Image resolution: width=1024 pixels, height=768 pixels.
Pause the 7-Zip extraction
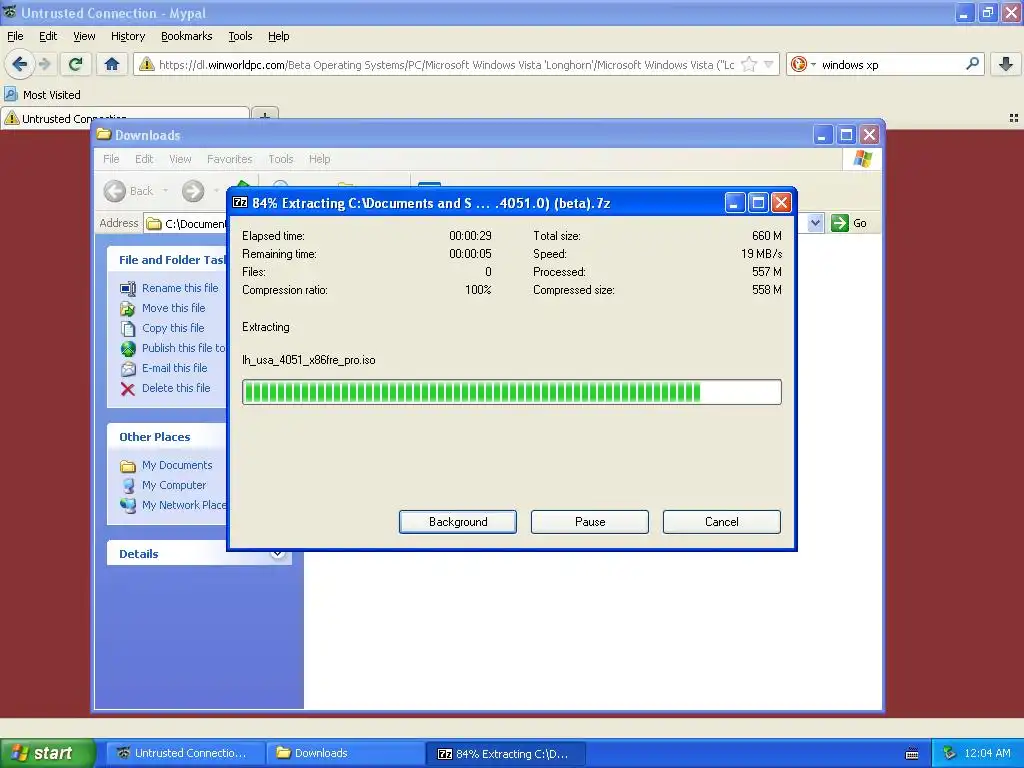590,522
